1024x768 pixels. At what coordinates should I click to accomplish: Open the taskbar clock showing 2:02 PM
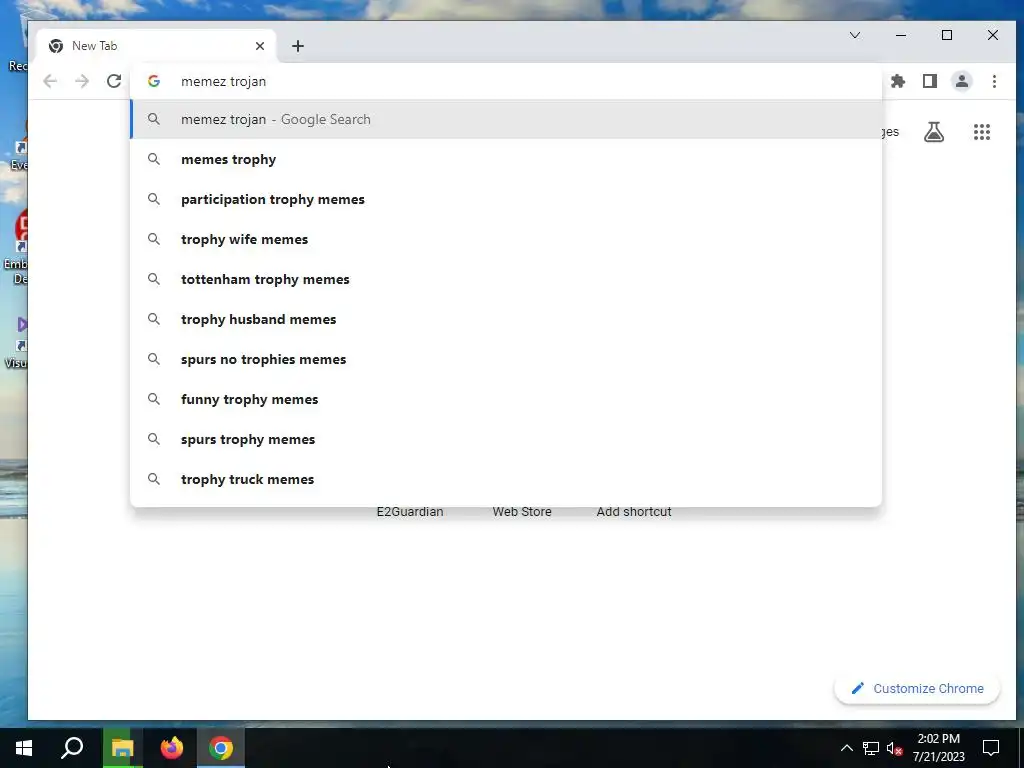point(938,748)
